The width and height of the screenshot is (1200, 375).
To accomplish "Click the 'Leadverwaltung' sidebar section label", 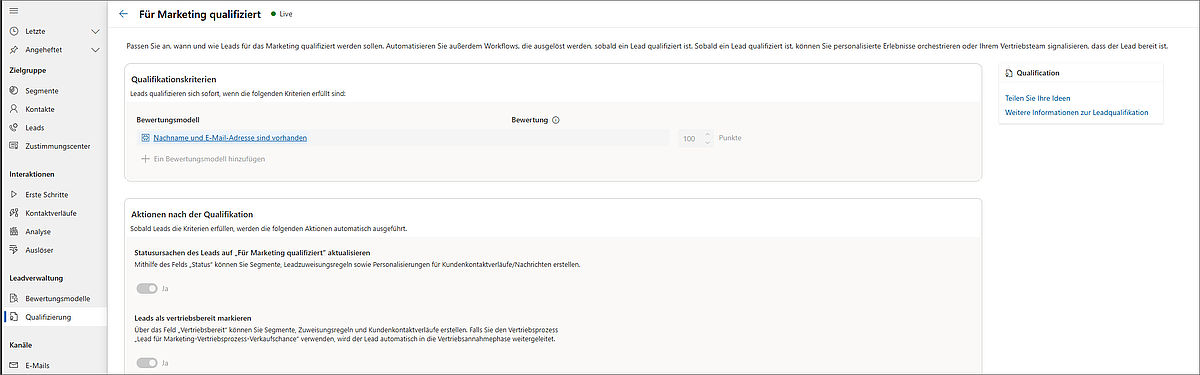I will 36,278.
